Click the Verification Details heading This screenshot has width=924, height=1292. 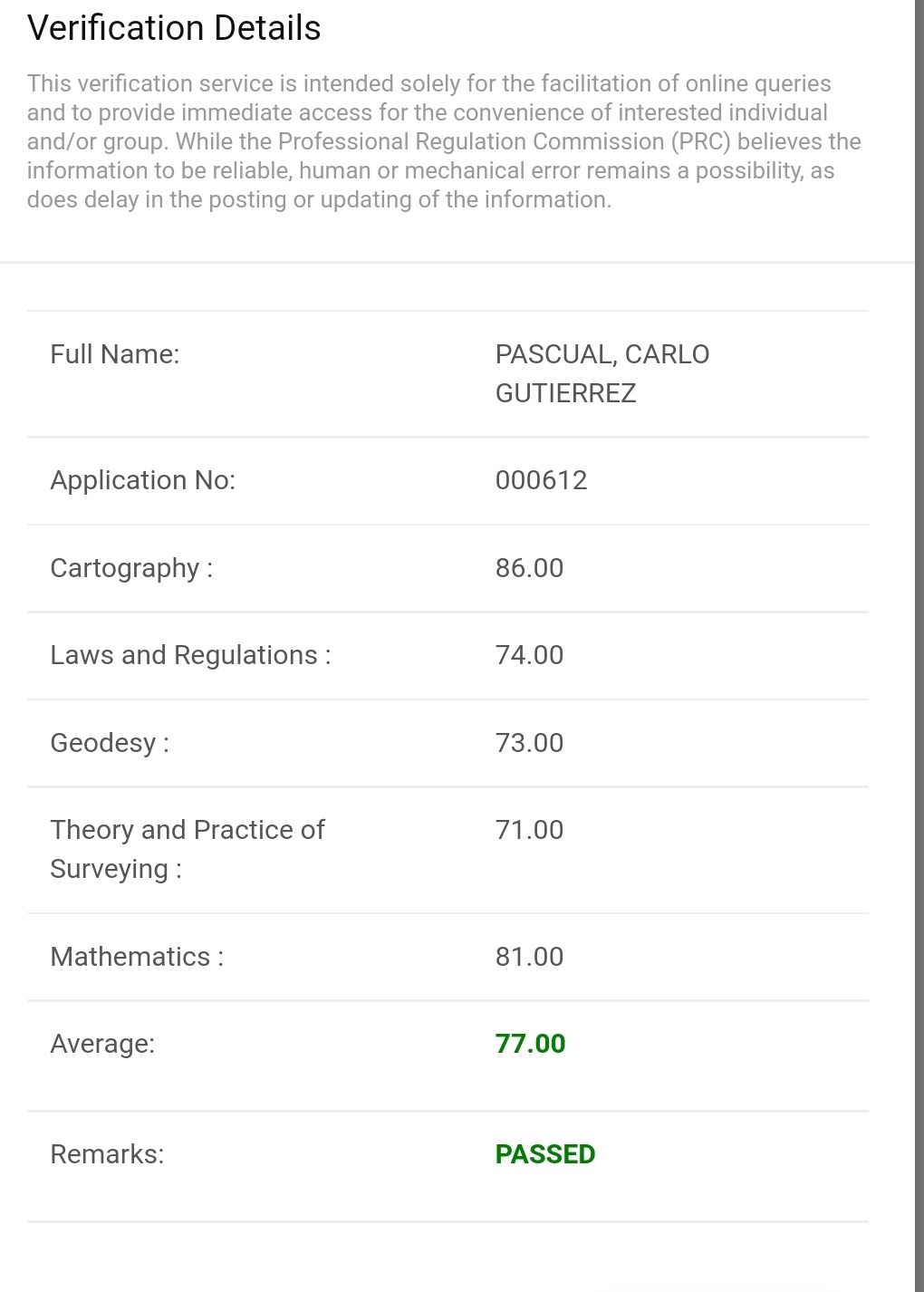174,28
